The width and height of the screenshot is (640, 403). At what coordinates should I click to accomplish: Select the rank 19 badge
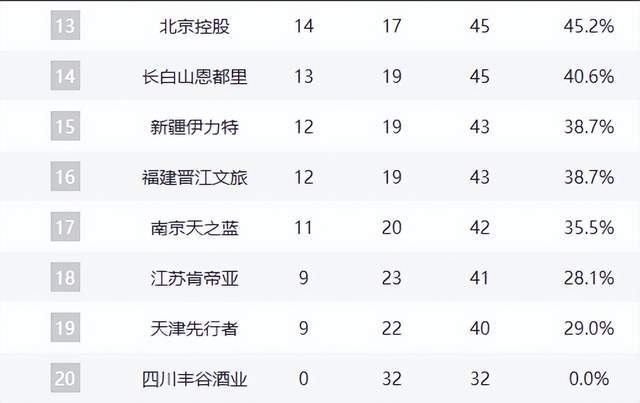pos(64,328)
